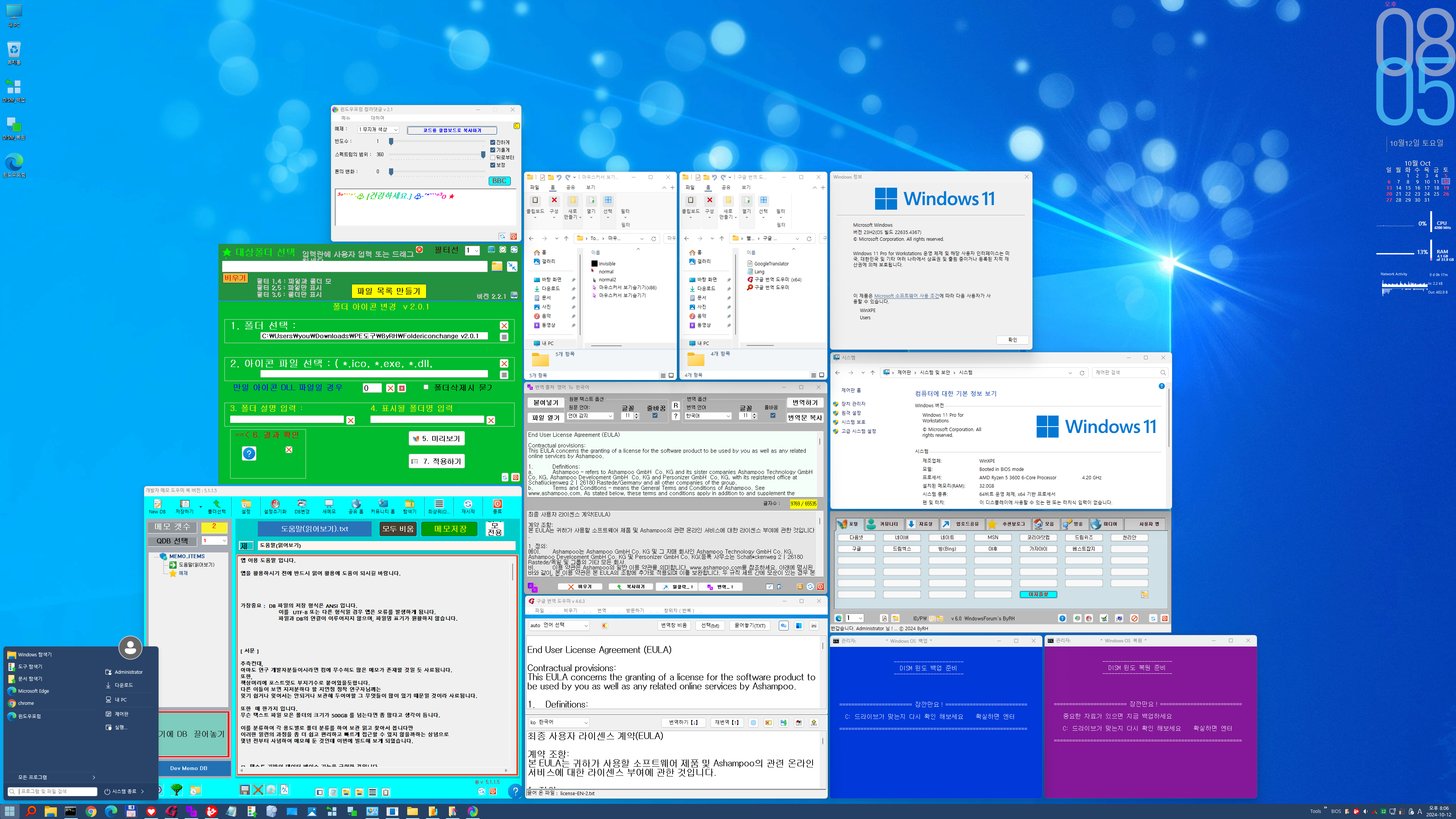Open the 번역 언어 한국어 dropdown
Viewport: 1456px width, 819px height.
tap(708, 416)
